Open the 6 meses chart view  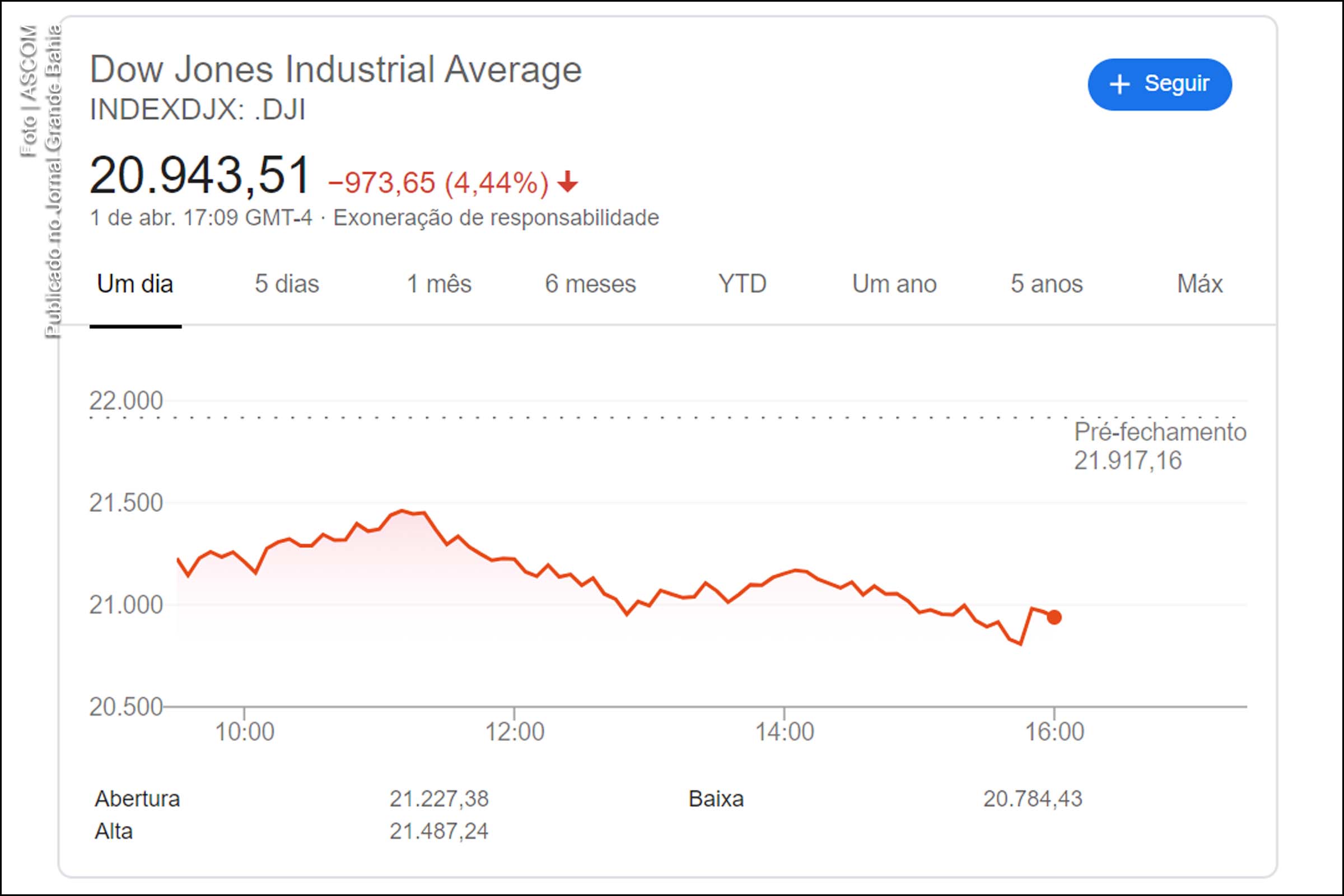(x=590, y=283)
